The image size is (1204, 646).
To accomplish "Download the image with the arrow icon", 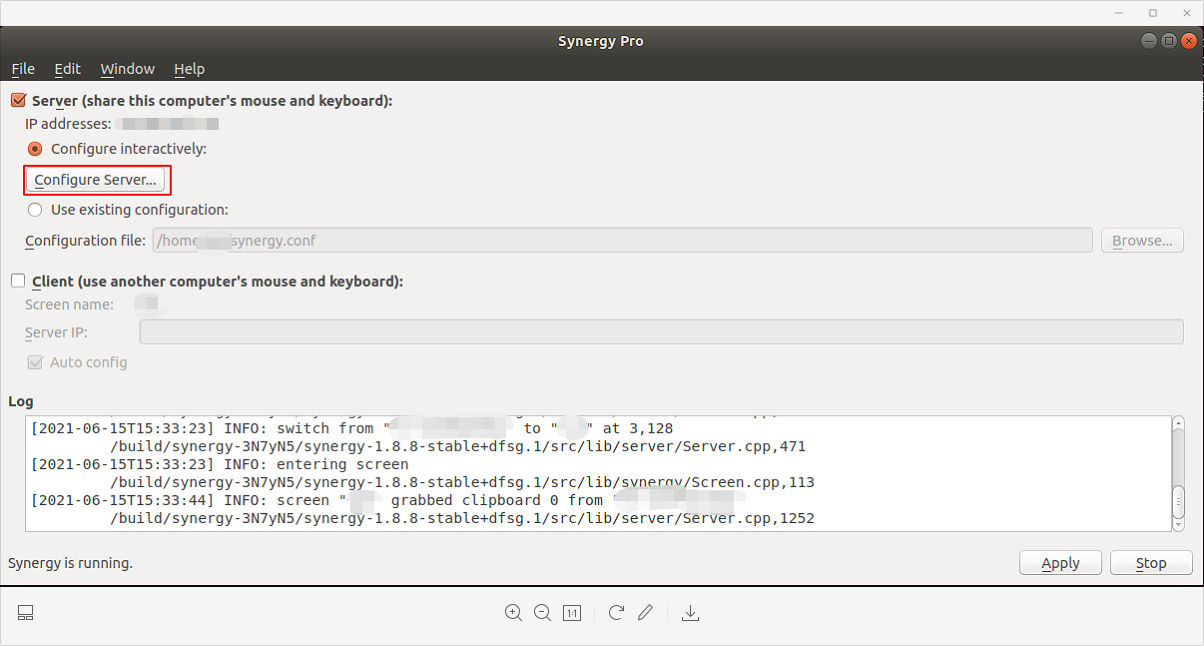I will [x=690, y=613].
